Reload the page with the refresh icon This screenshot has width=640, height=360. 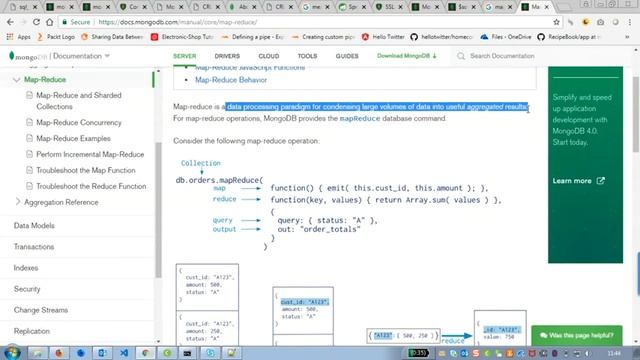point(36,22)
